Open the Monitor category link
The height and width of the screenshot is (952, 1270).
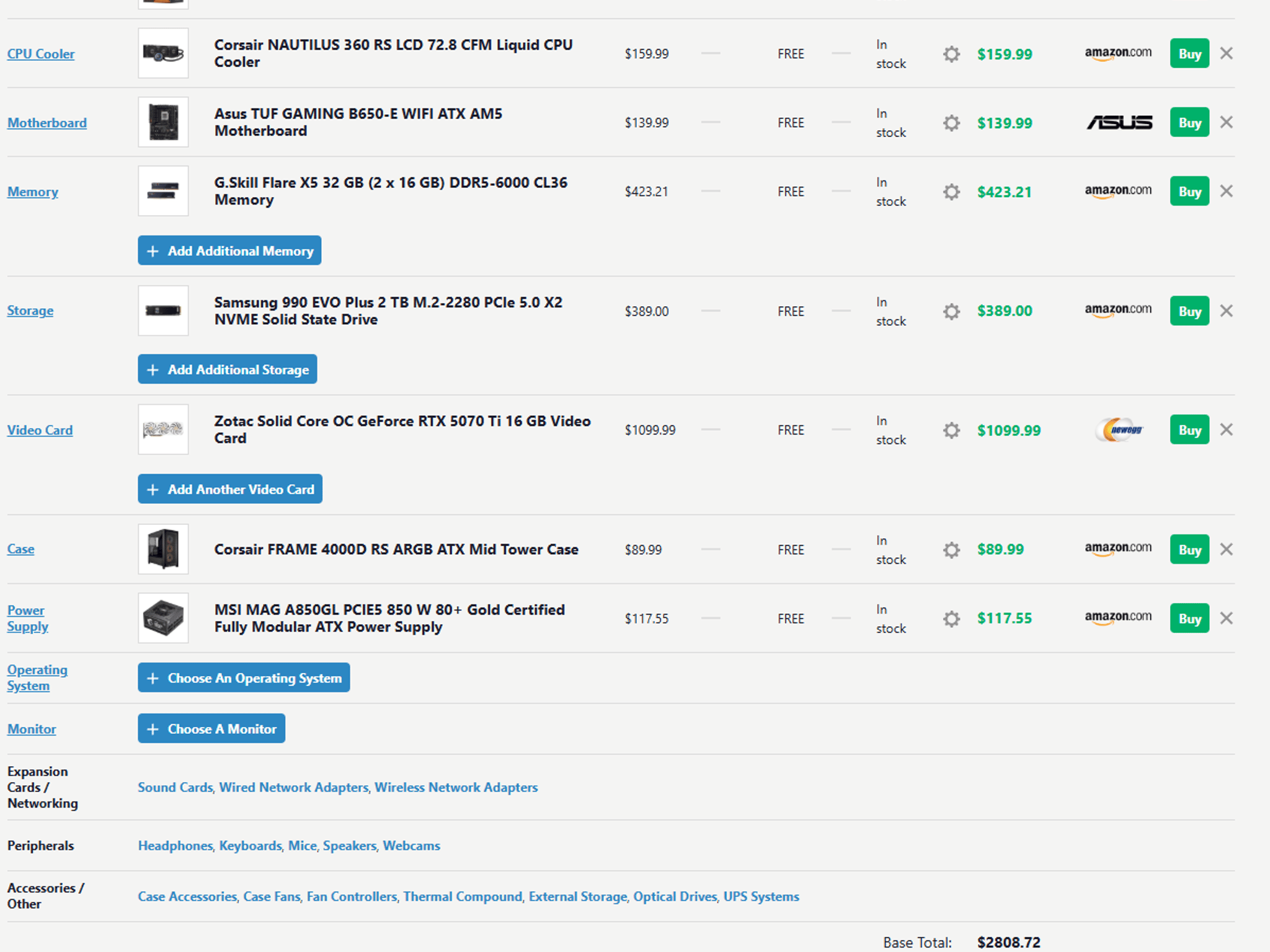pos(32,729)
